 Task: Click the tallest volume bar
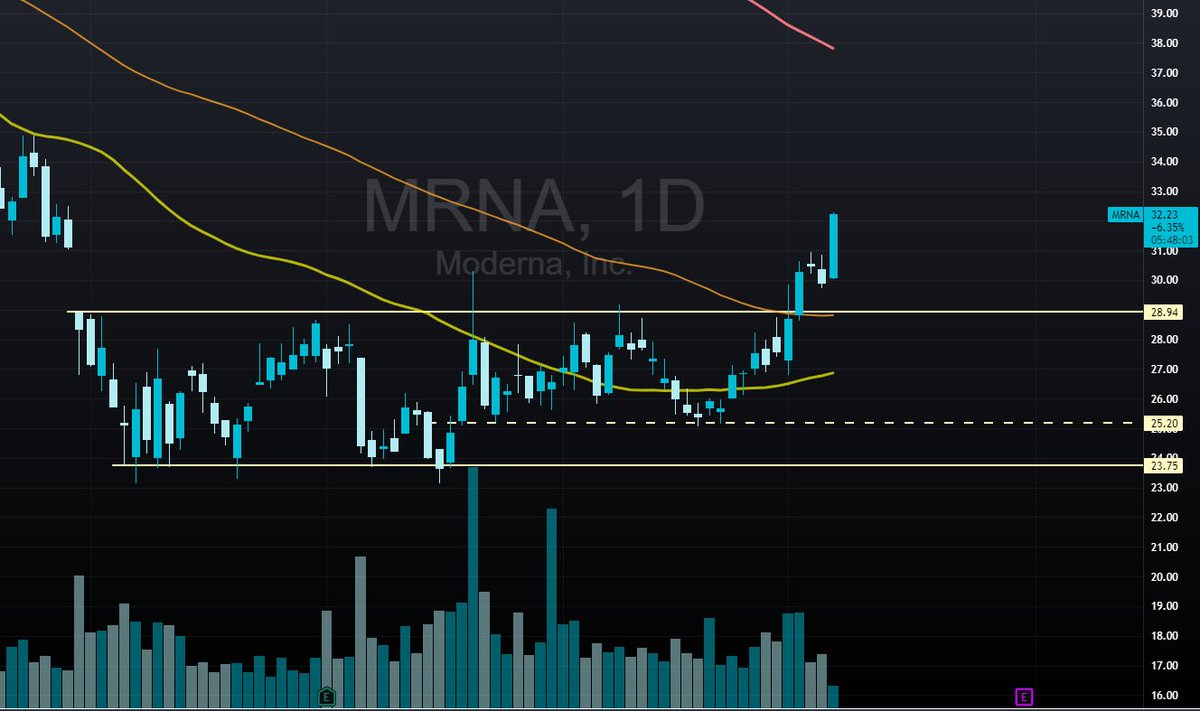(x=473, y=588)
